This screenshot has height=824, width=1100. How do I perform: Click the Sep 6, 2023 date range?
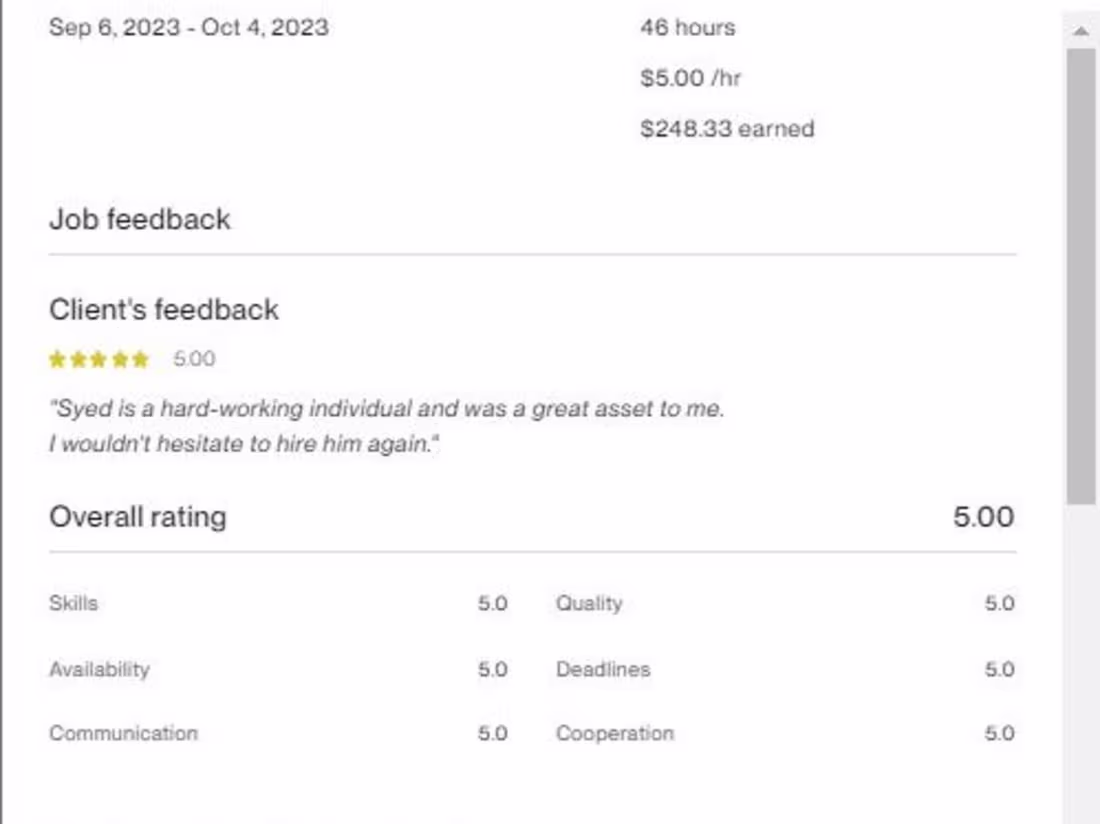coord(188,27)
